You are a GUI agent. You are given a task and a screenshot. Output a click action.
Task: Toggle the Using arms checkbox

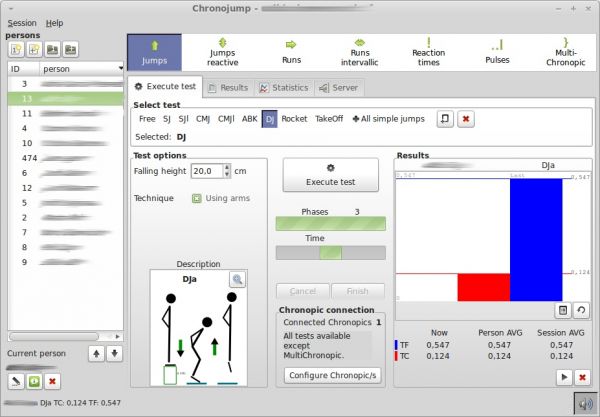pyautogui.click(x=197, y=198)
